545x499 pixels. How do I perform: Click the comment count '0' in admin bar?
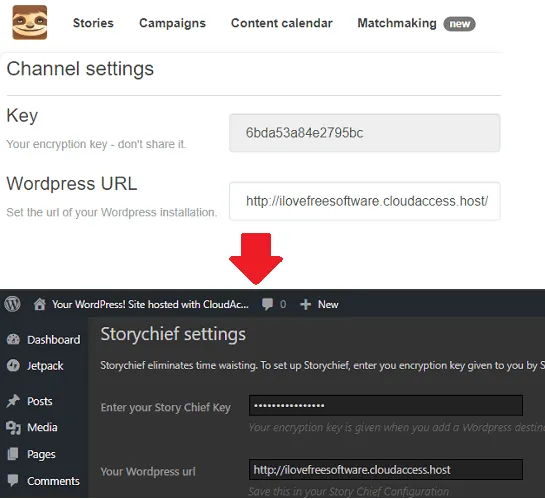[x=283, y=305]
